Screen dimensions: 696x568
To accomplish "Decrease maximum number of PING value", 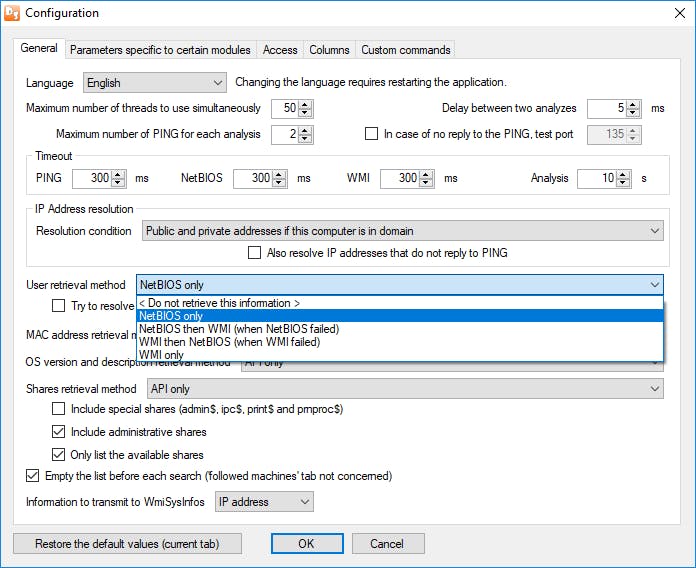I will pos(305,138).
